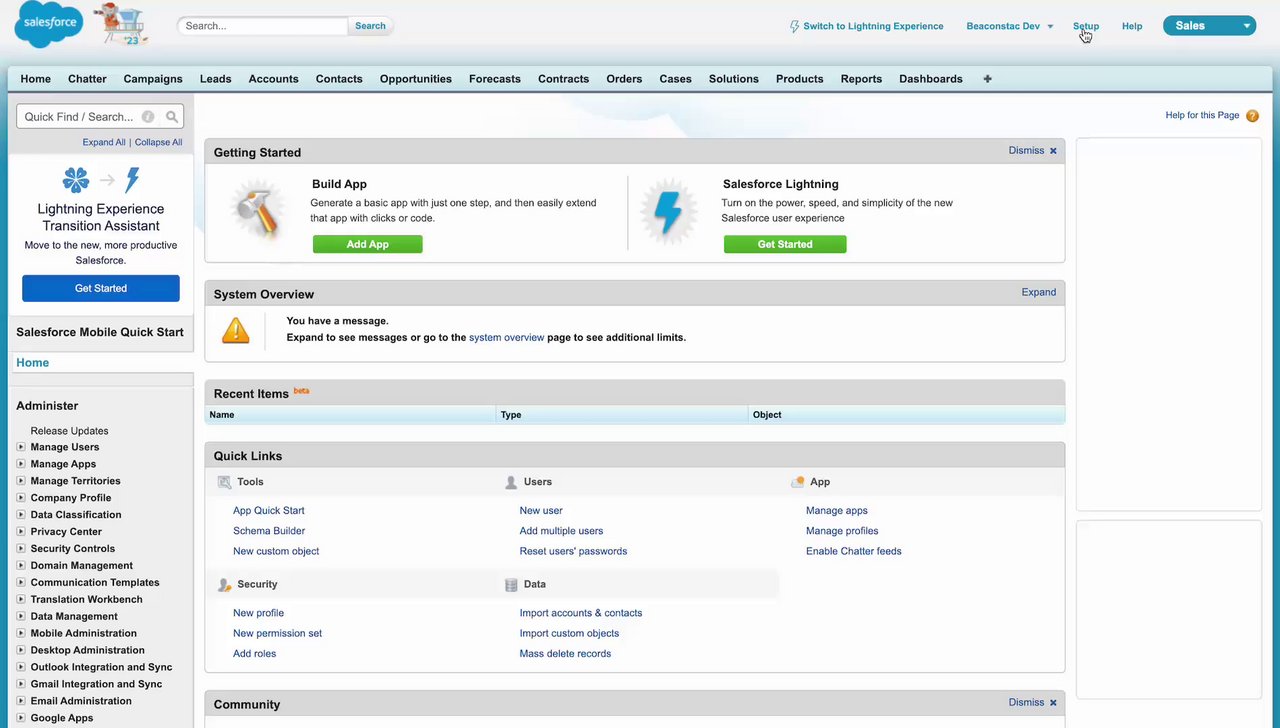Click the blue Get Started transition button
1280x728 pixels.
tap(101, 288)
